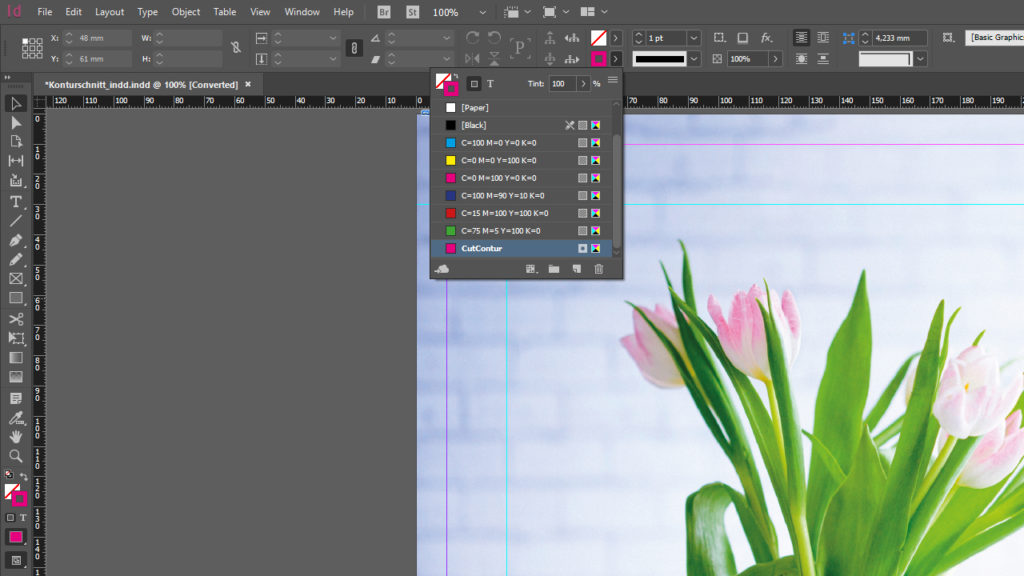Toggle Formatting affects container in Swatches panel
This screenshot has height=576, width=1024.
click(x=474, y=84)
